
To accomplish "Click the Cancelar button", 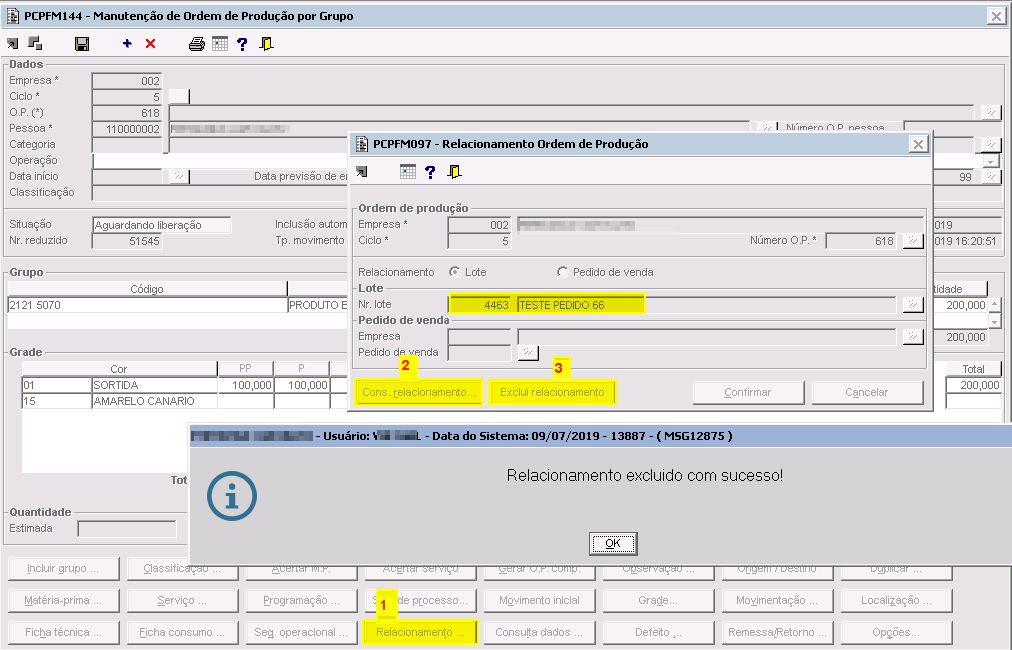I will 867,392.
